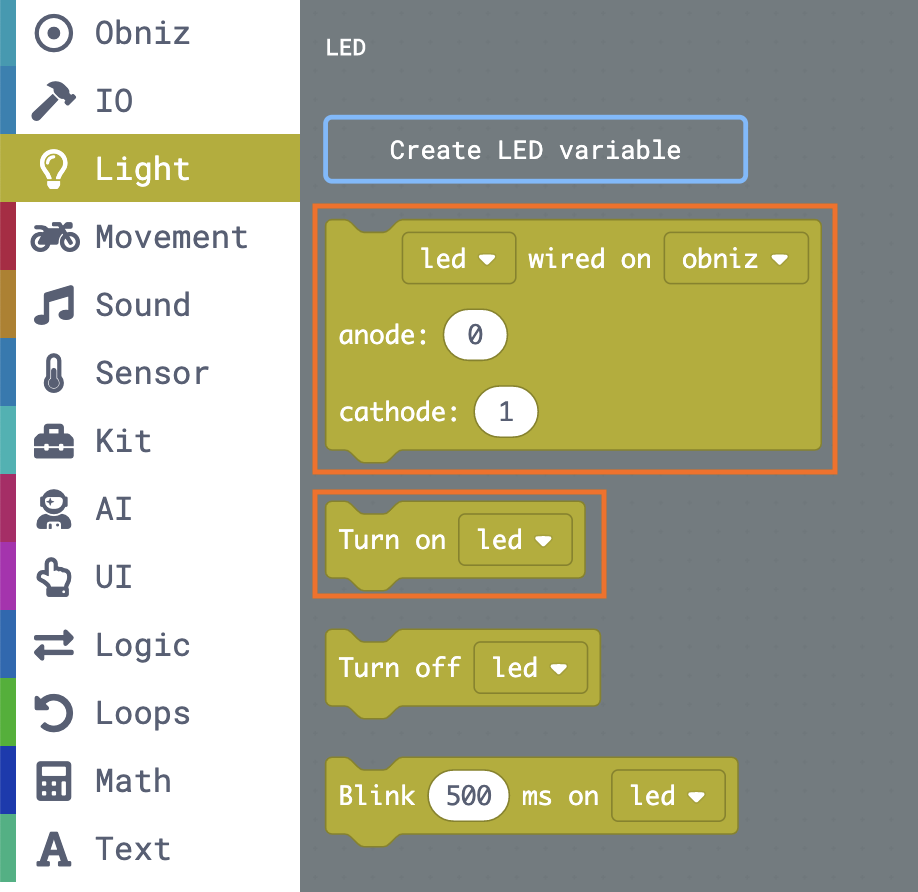This screenshot has width=918, height=892.
Task: Open the Logic category
Action: click(x=150, y=645)
